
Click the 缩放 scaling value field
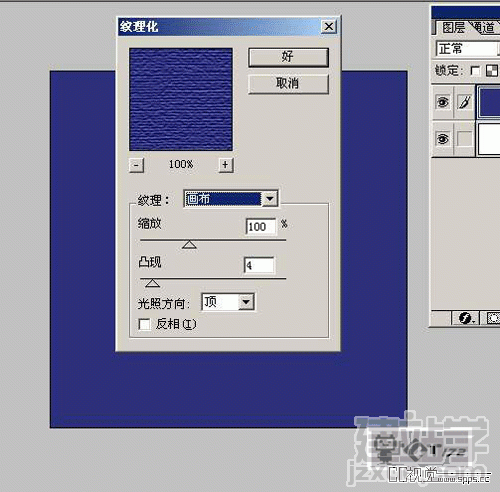[261, 227]
